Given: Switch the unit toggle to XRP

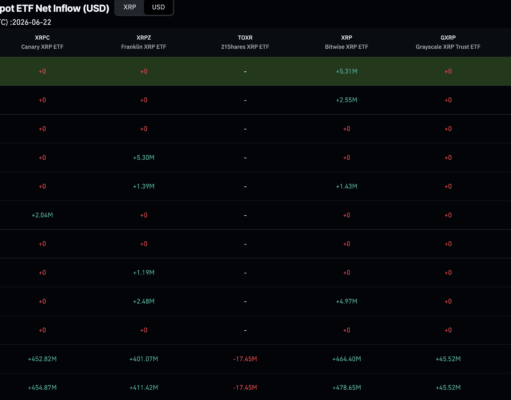Looking at the screenshot, I should coord(130,7).
